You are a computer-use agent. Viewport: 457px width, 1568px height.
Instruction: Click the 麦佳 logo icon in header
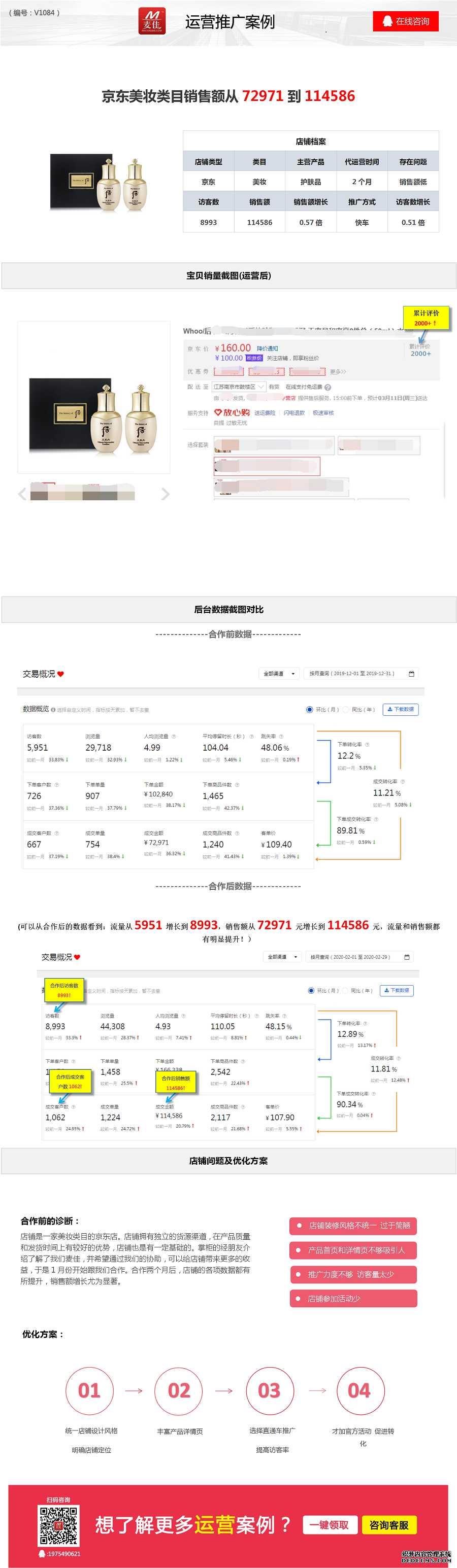point(152,21)
